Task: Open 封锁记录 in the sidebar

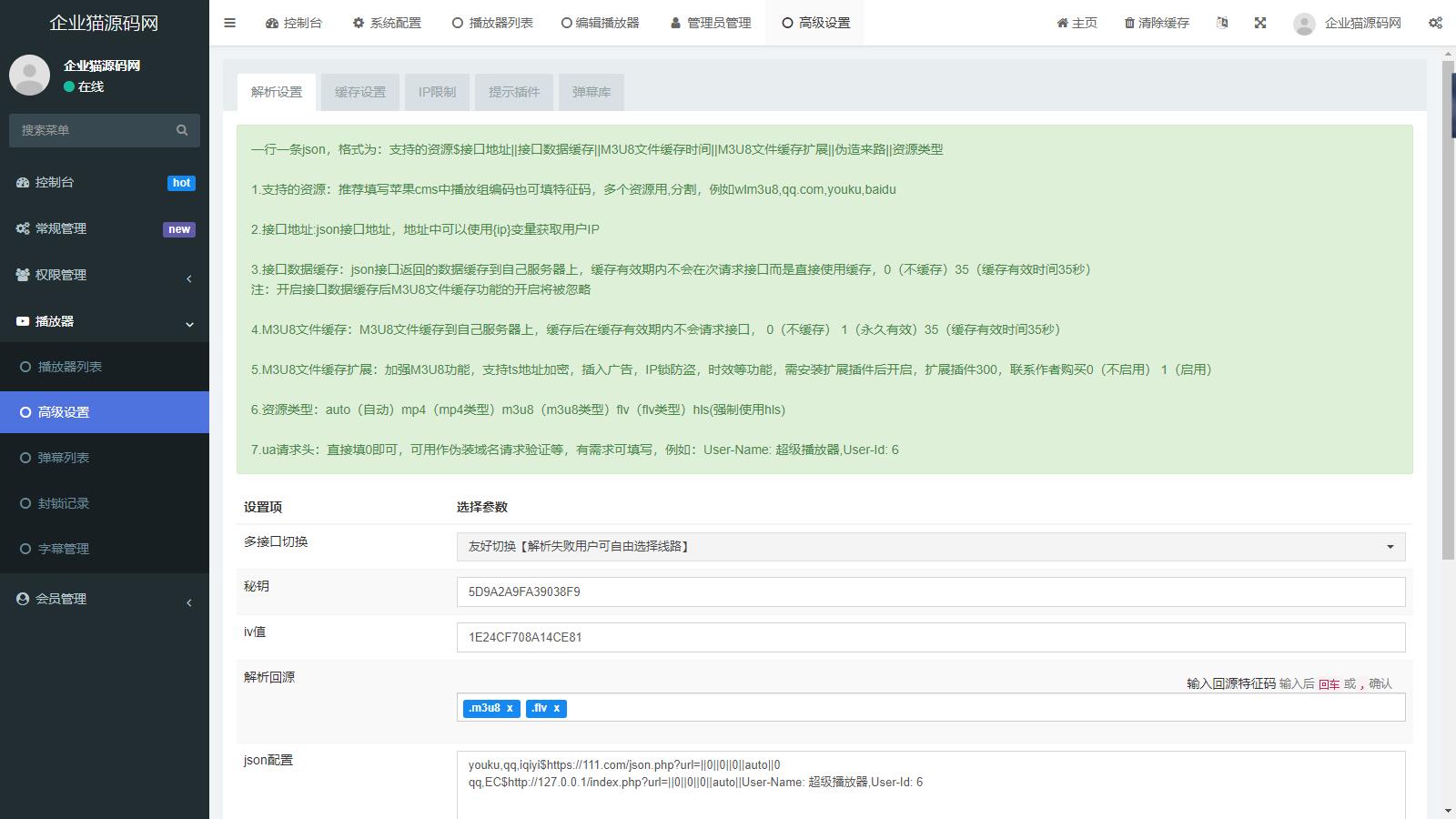Action: point(64,503)
